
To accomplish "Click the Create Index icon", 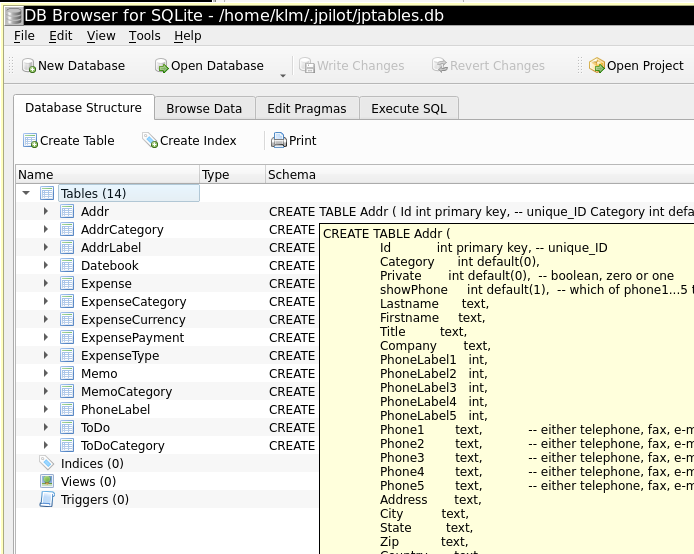I will 150,141.
